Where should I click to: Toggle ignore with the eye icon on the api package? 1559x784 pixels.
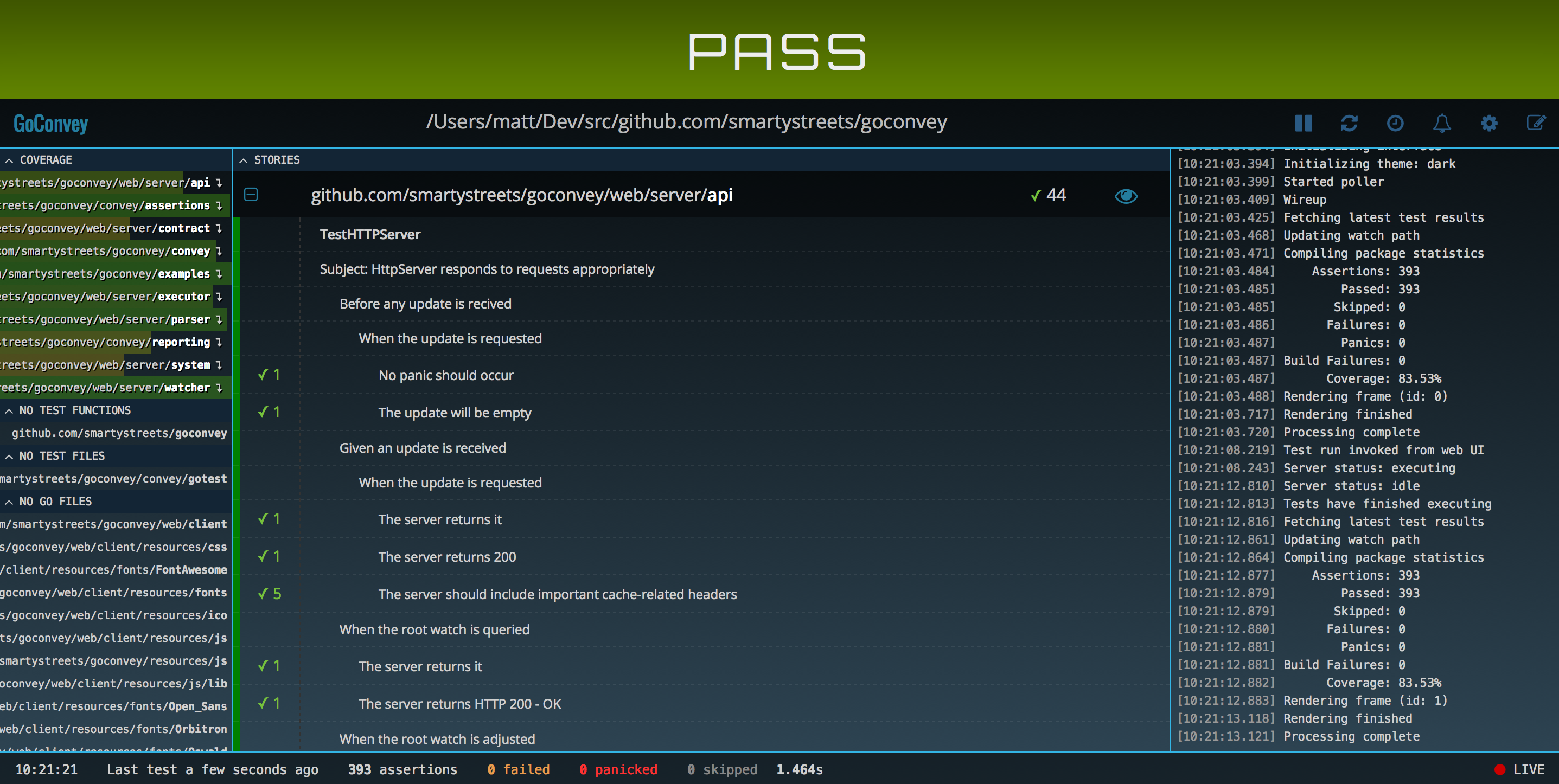[x=1126, y=196]
